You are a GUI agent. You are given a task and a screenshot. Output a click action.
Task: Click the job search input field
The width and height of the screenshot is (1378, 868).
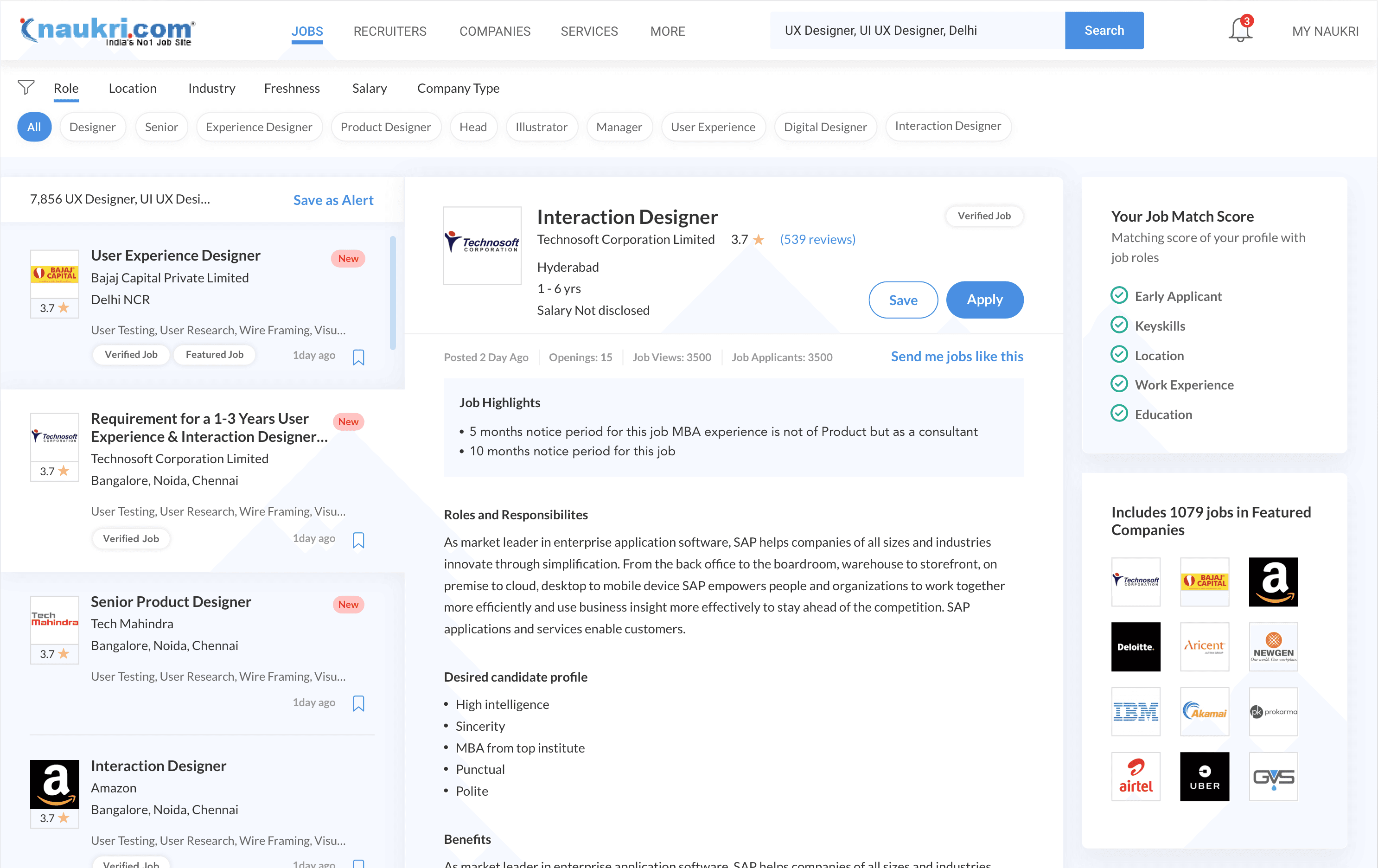[x=916, y=30]
